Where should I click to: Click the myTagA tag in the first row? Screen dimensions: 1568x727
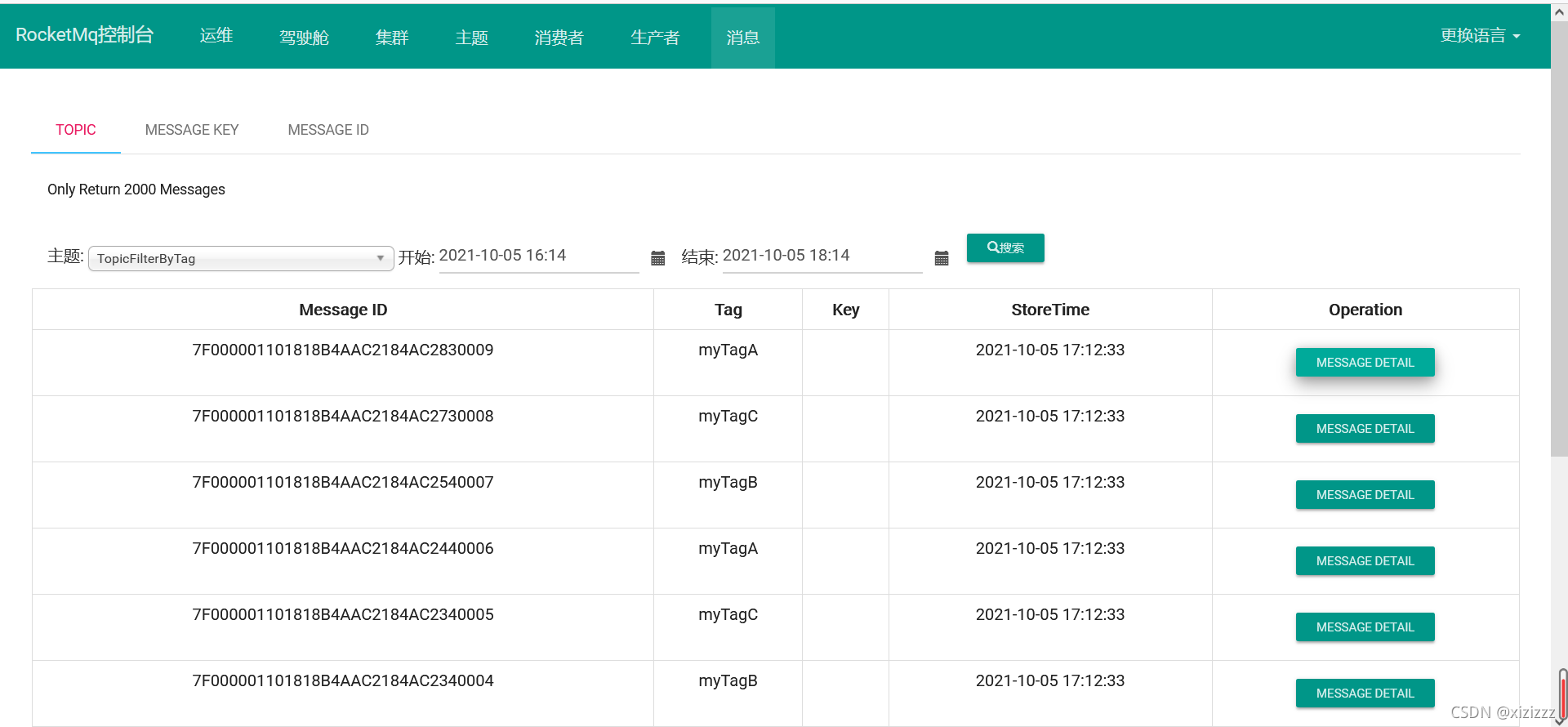728,350
